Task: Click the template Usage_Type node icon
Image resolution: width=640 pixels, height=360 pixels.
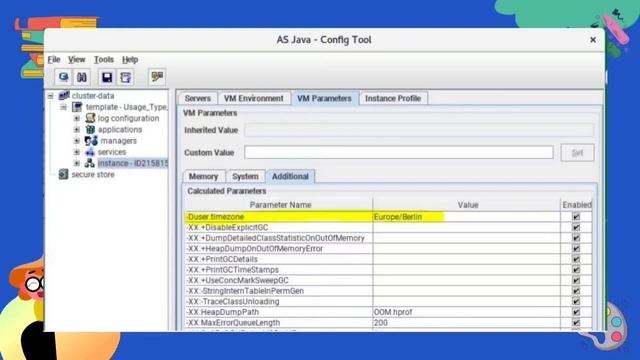Action: click(77, 107)
